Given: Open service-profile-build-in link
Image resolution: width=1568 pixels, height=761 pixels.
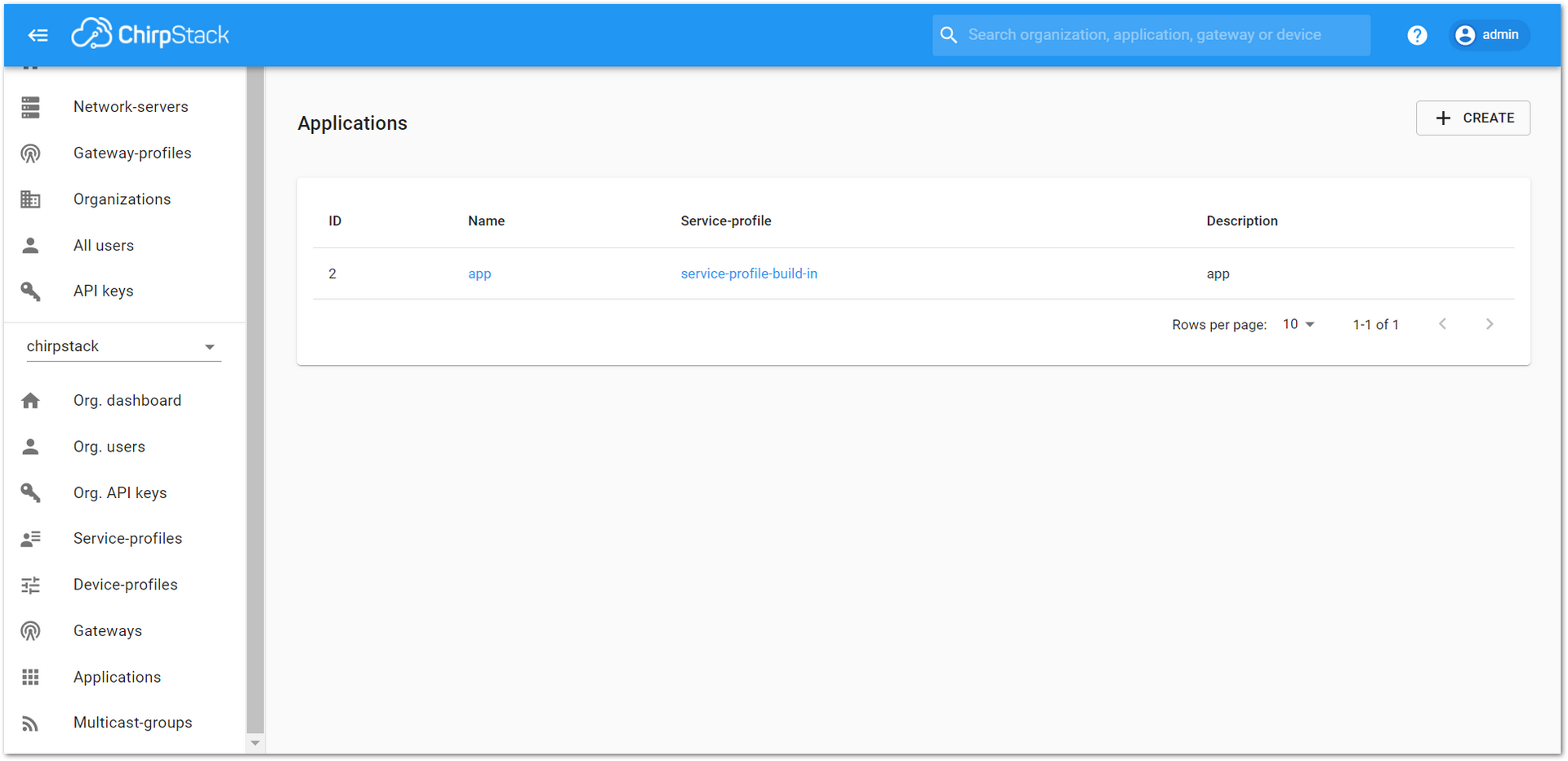Looking at the screenshot, I should 749,274.
